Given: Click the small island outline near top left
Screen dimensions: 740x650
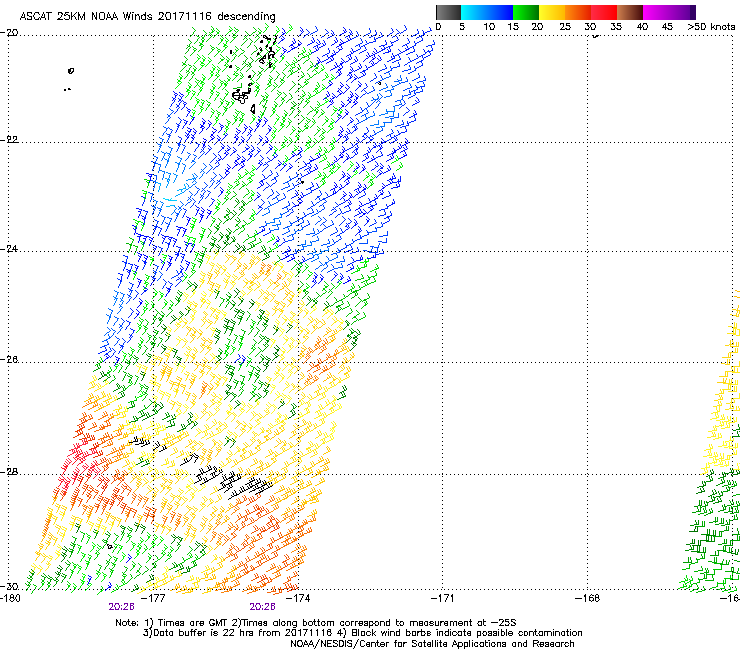Looking at the screenshot, I should coord(71,71).
